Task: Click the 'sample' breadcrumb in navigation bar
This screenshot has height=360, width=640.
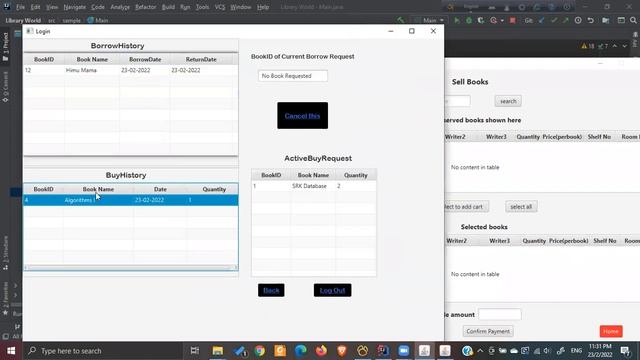Action: tap(71, 20)
